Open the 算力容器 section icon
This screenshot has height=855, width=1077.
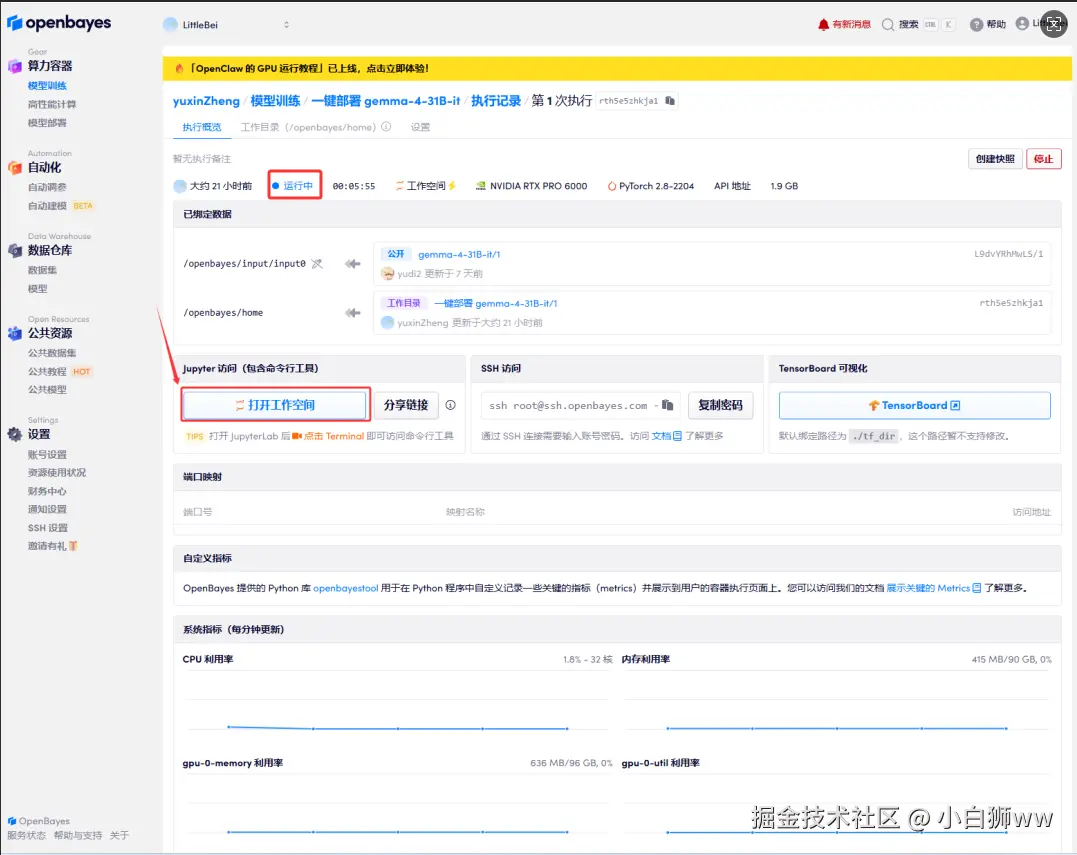click(14, 66)
